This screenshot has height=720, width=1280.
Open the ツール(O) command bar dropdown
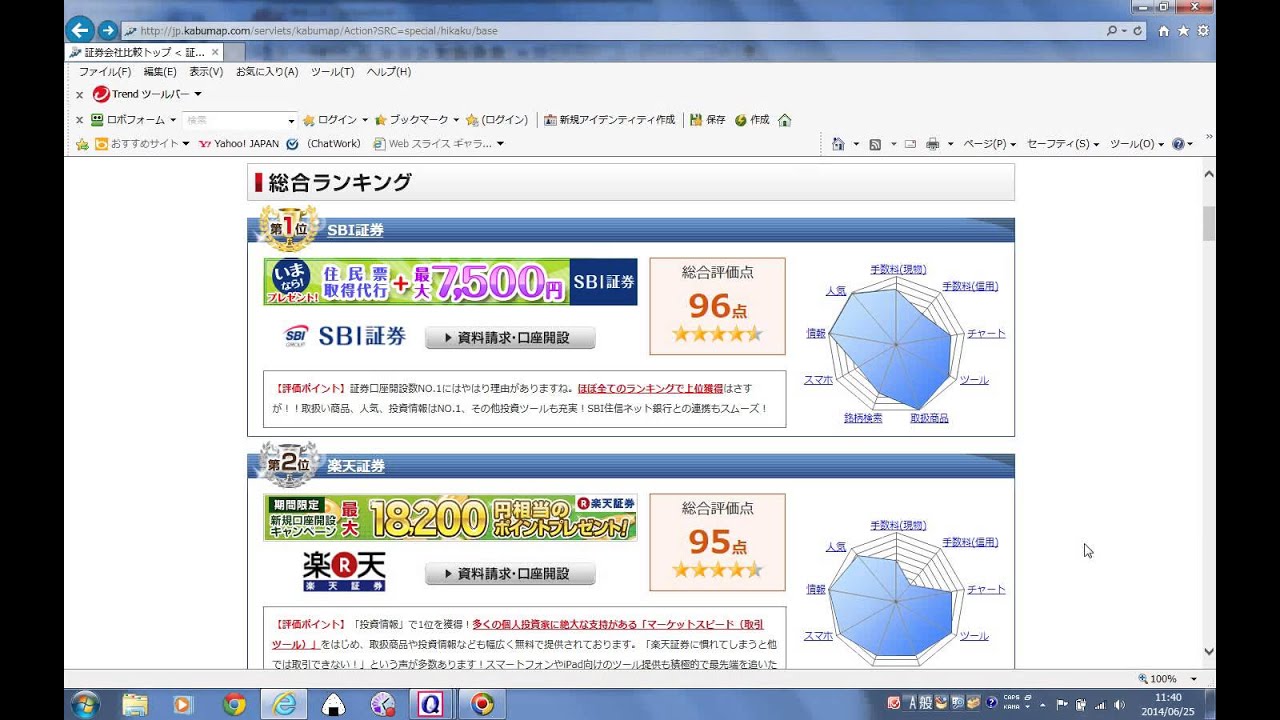(1137, 144)
